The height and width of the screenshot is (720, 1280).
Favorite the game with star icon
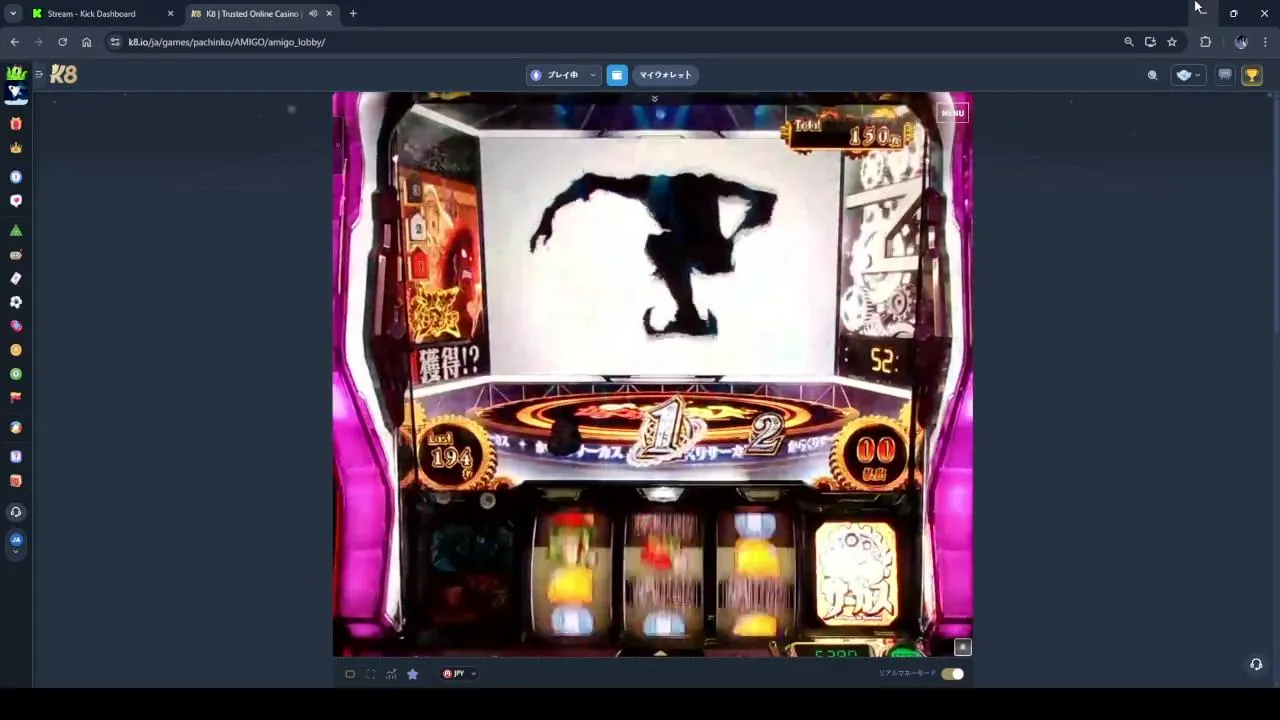tap(412, 674)
